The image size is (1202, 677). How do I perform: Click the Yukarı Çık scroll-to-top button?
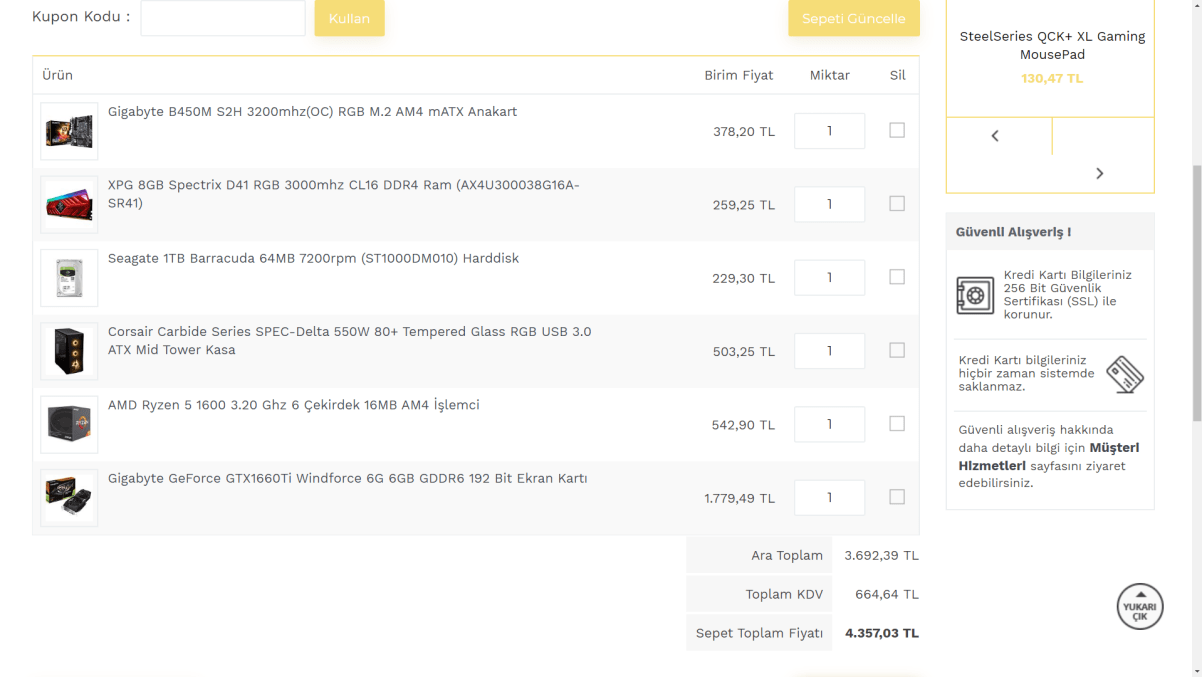[x=1140, y=606]
